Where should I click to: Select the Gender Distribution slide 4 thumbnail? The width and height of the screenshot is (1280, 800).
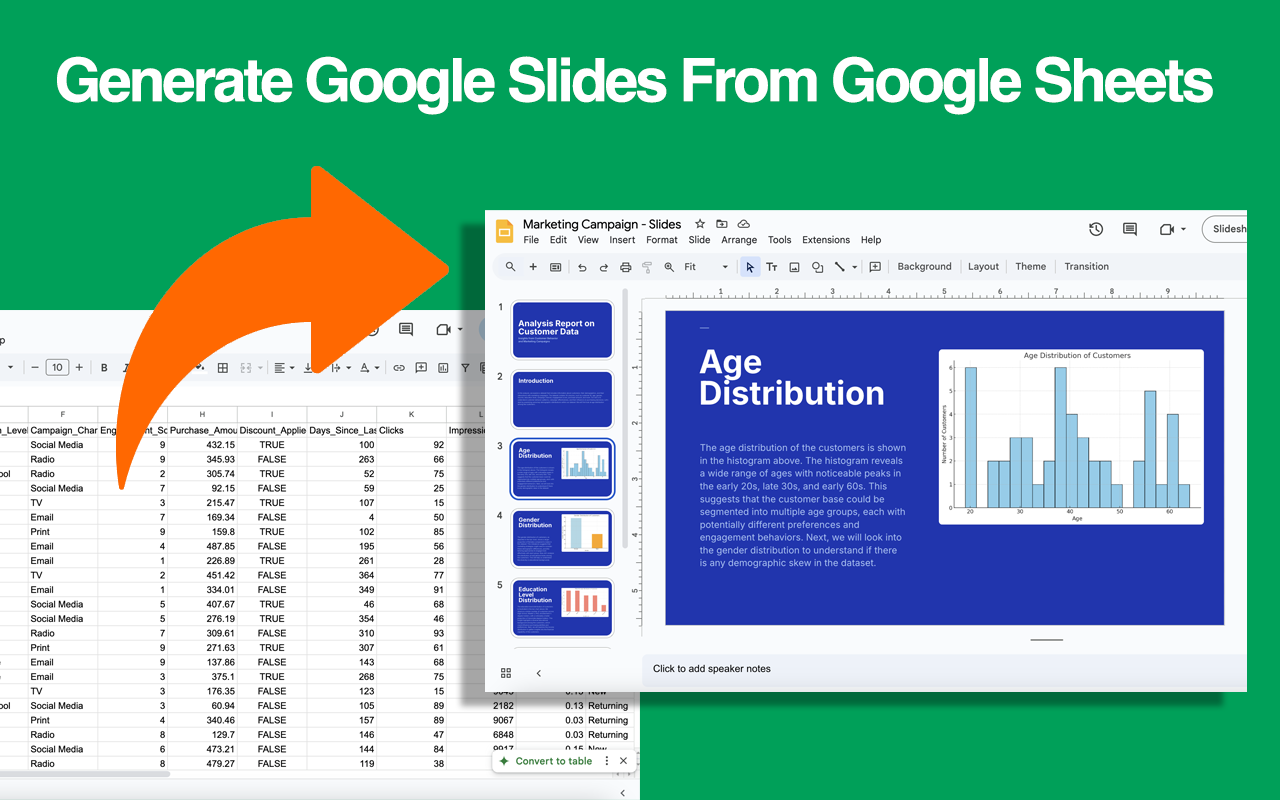562,539
